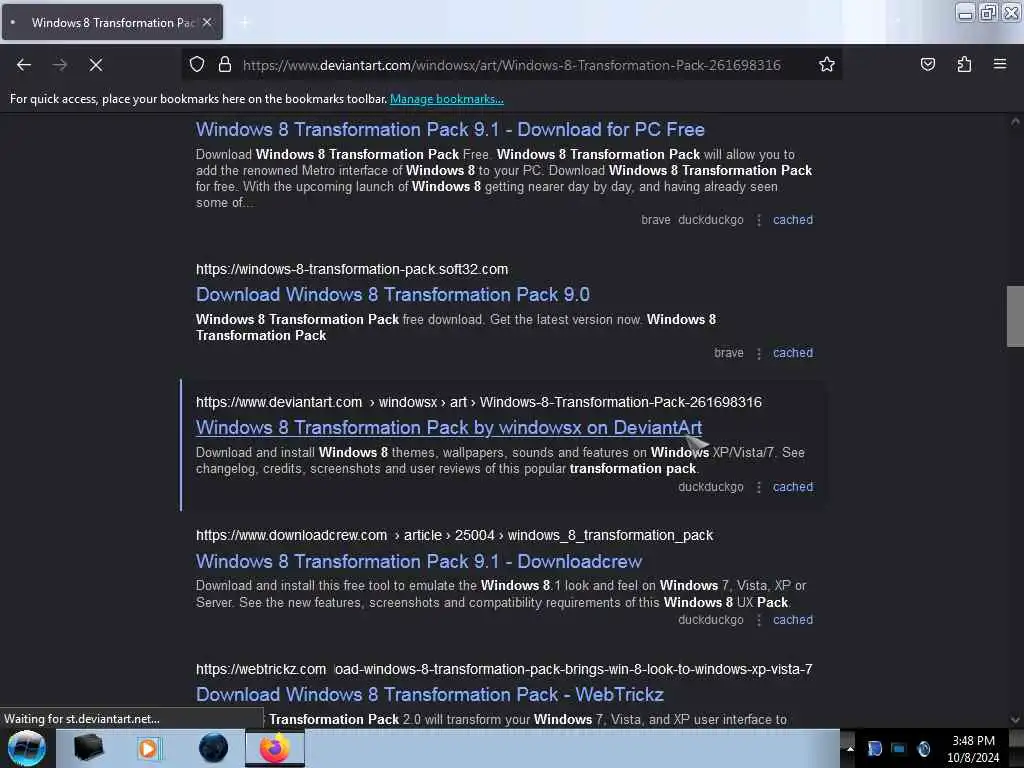
Task: View site security padlock info
Action: point(225,65)
